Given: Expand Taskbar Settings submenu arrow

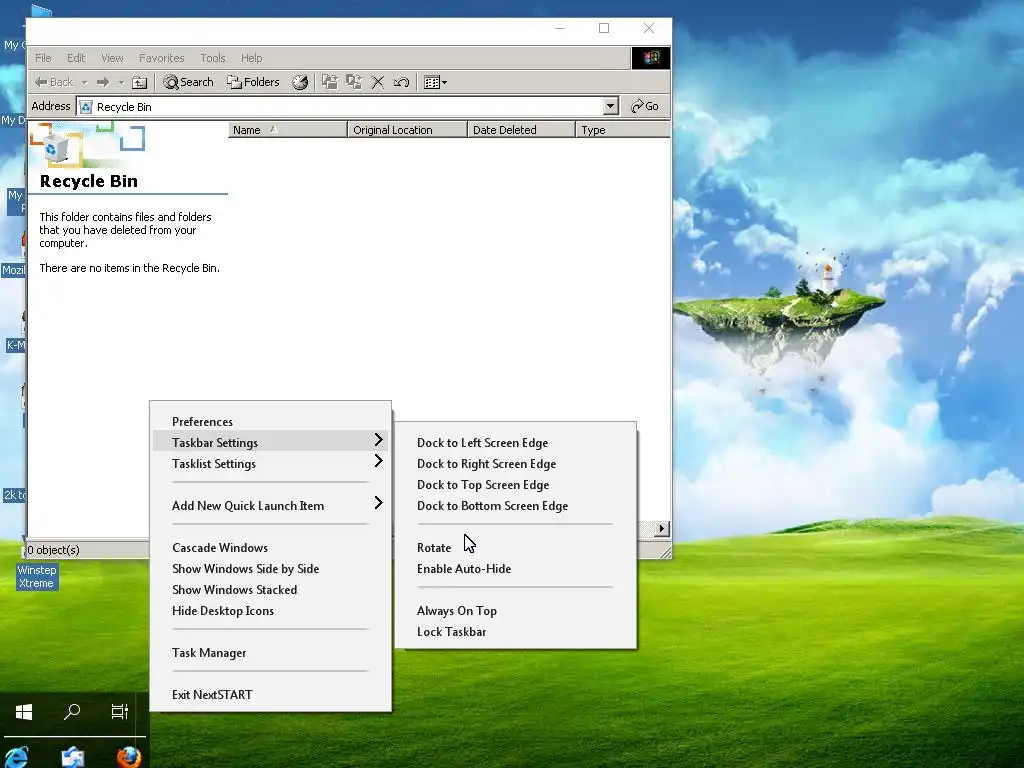Looking at the screenshot, I should point(378,440).
